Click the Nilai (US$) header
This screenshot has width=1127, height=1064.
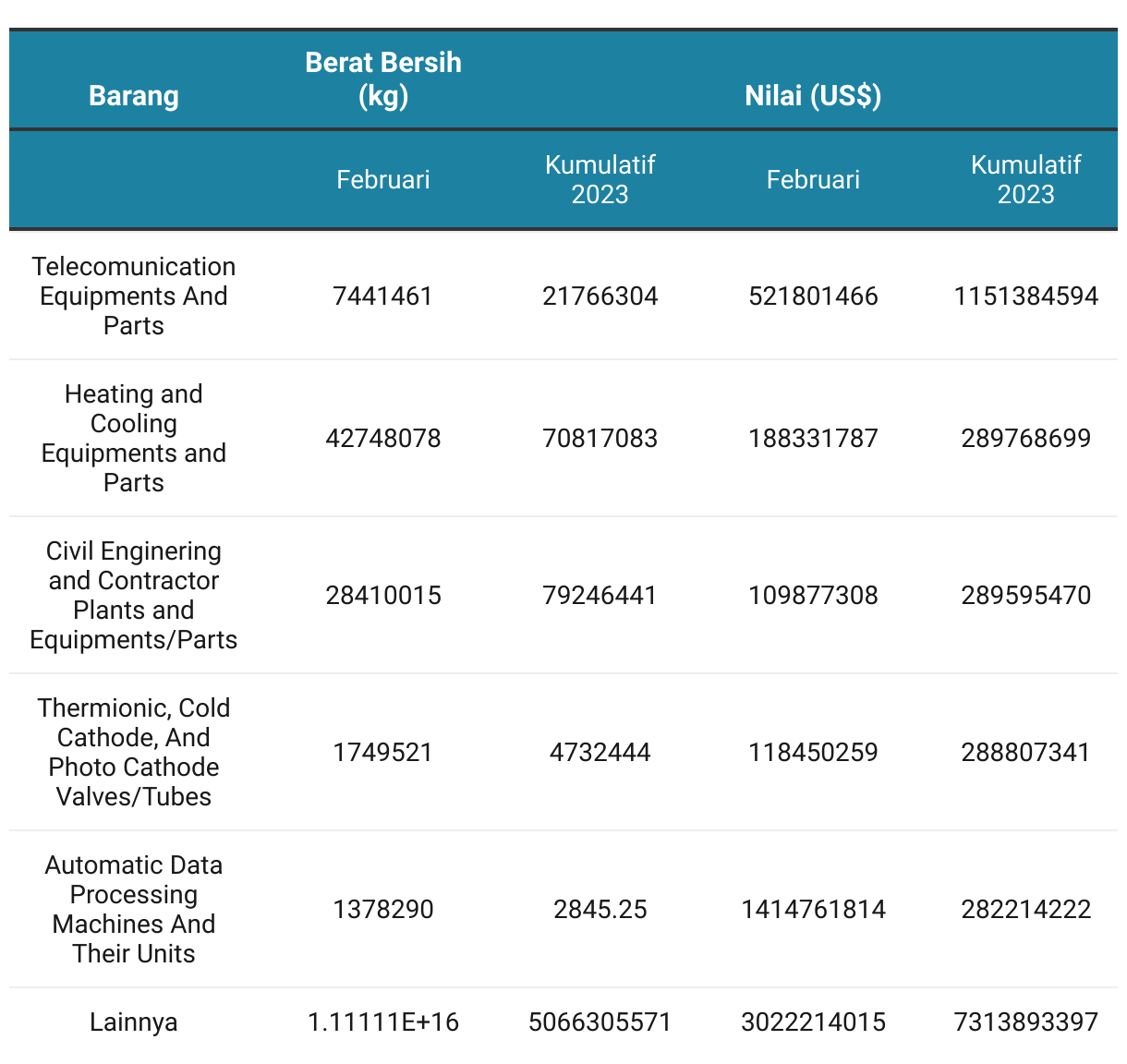(813, 95)
